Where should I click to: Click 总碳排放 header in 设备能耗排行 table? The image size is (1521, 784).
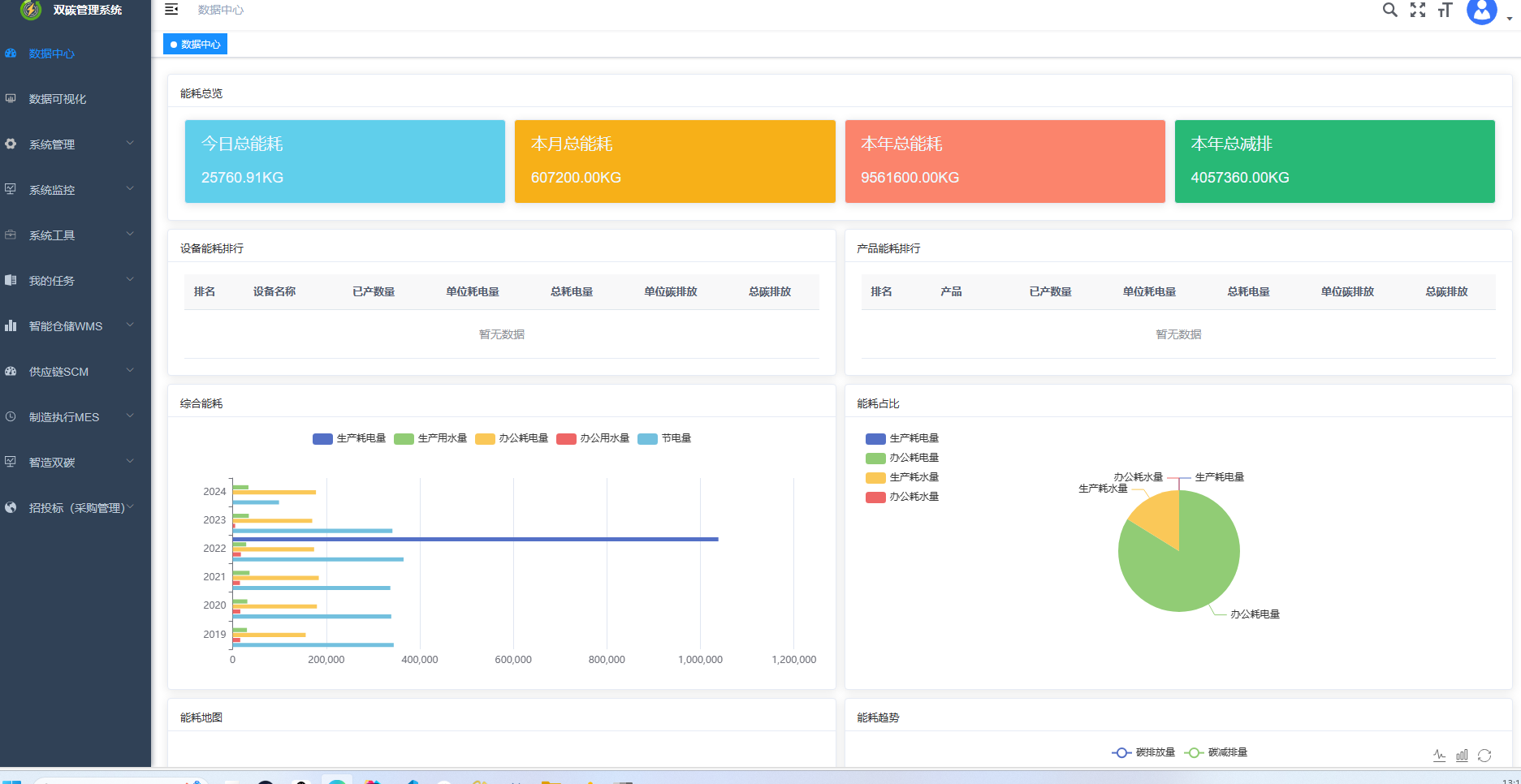[x=770, y=291]
